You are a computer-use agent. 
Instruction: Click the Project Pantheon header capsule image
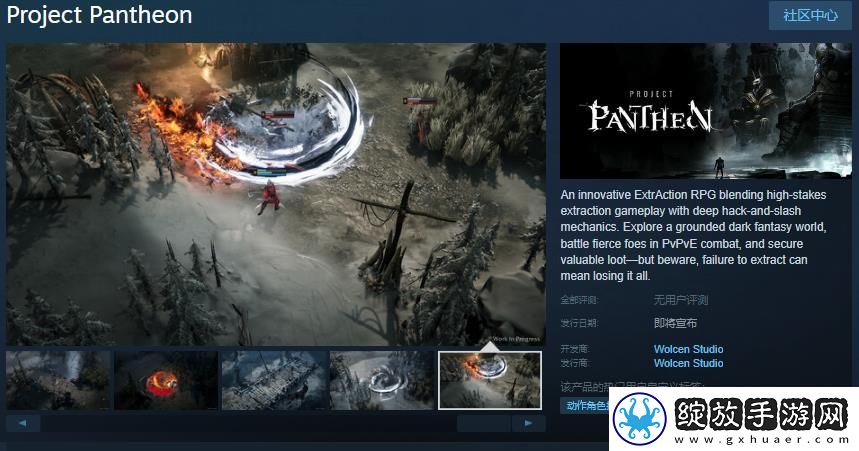706,111
